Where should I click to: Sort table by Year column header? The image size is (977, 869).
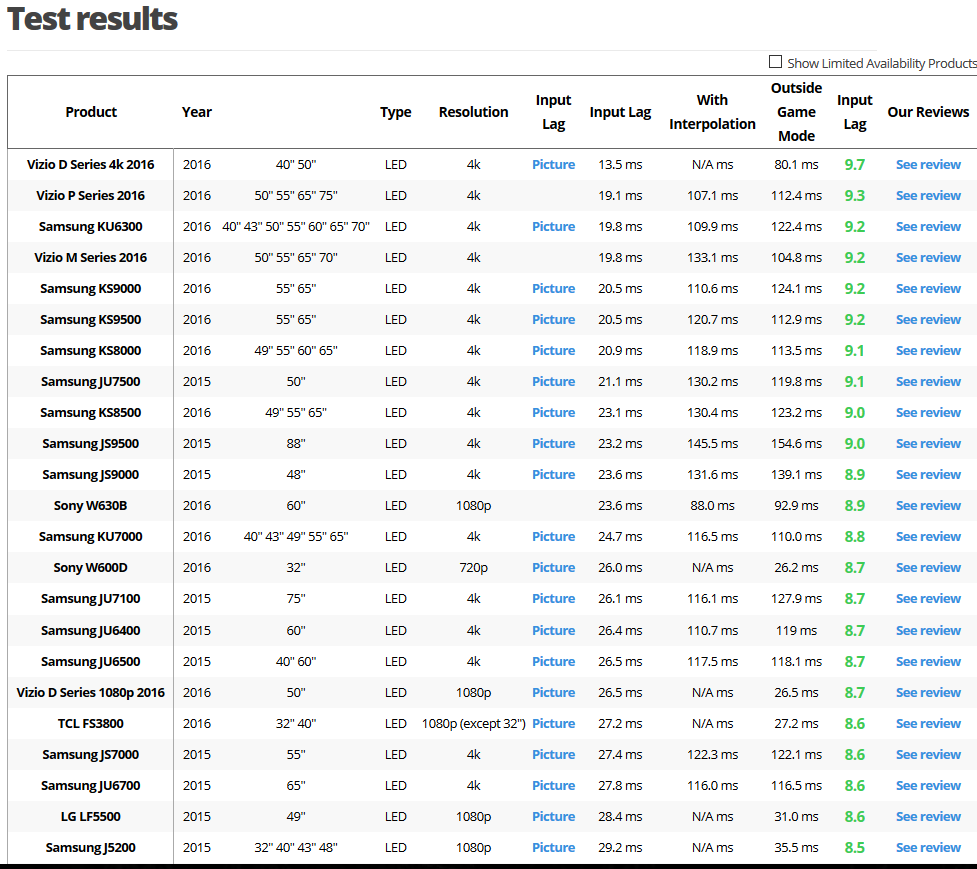[x=197, y=112]
